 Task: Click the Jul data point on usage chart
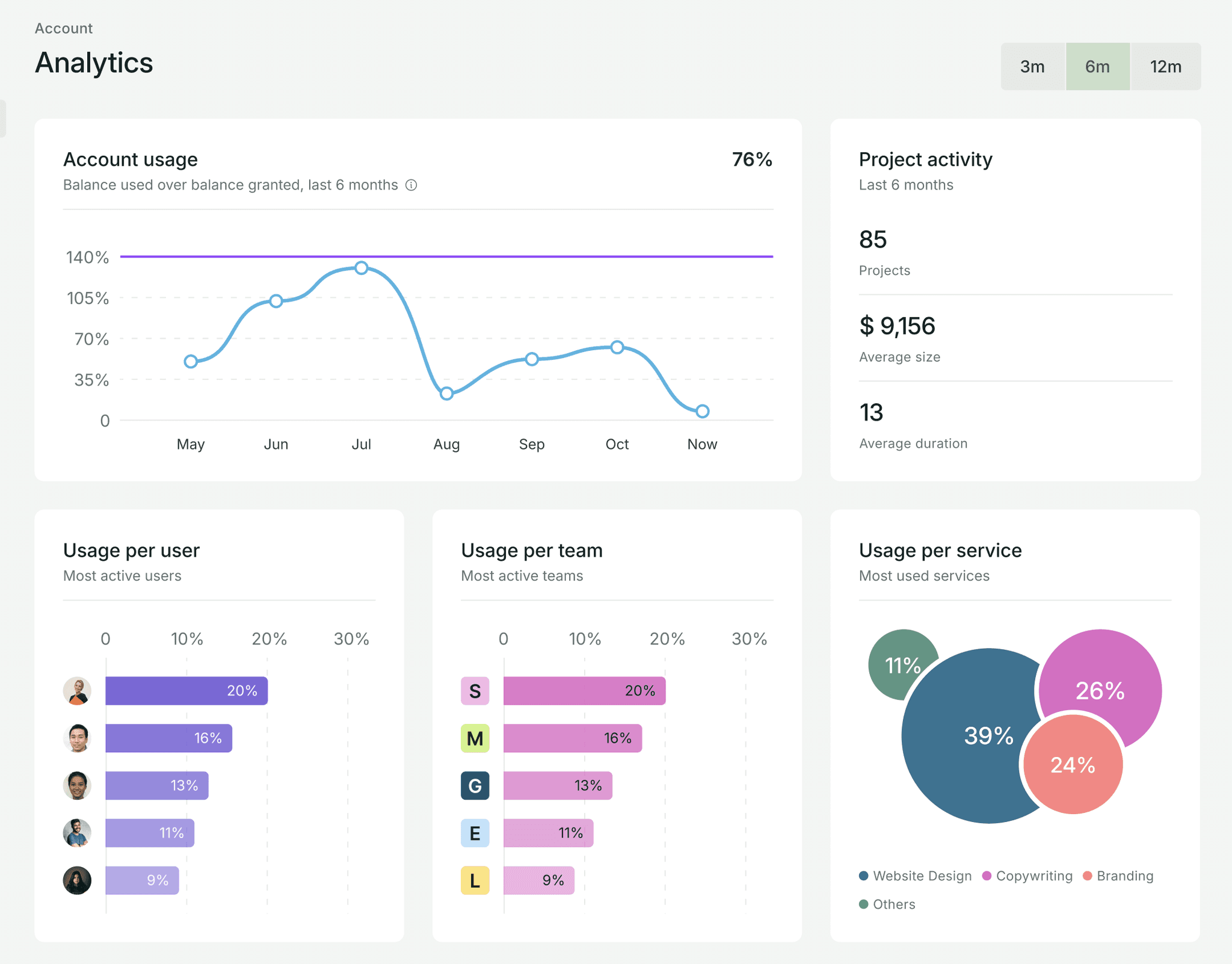pyautogui.click(x=361, y=268)
